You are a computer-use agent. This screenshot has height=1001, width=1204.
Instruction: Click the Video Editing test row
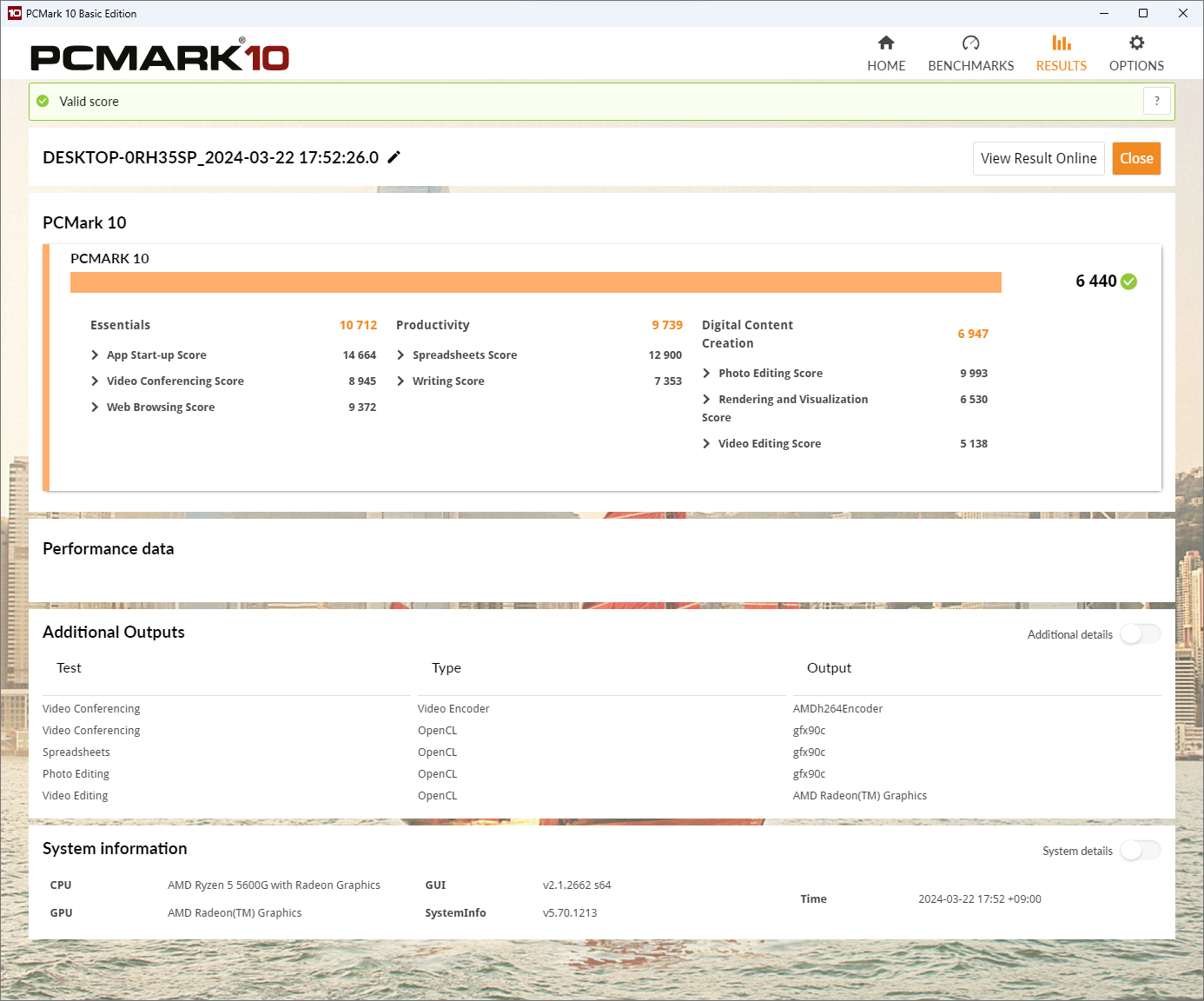(x=75, y=795)
